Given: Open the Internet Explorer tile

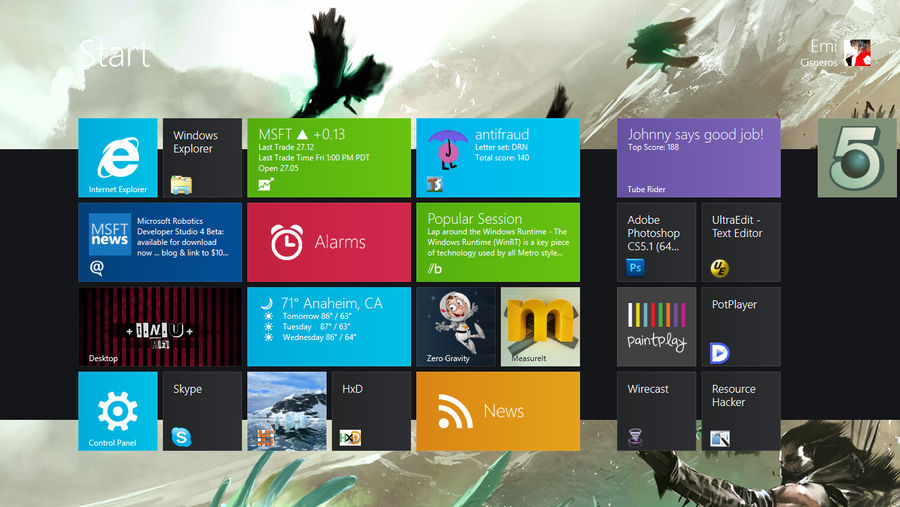Looking at the screenshot, I should coord(118,158).
